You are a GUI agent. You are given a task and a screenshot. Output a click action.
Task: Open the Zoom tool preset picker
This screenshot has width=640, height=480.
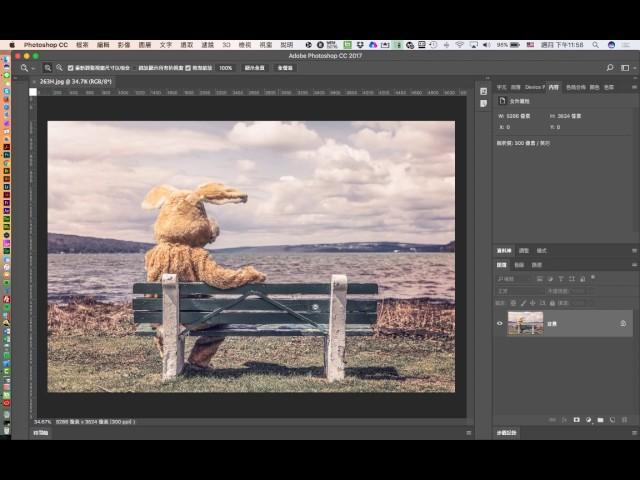27,68
